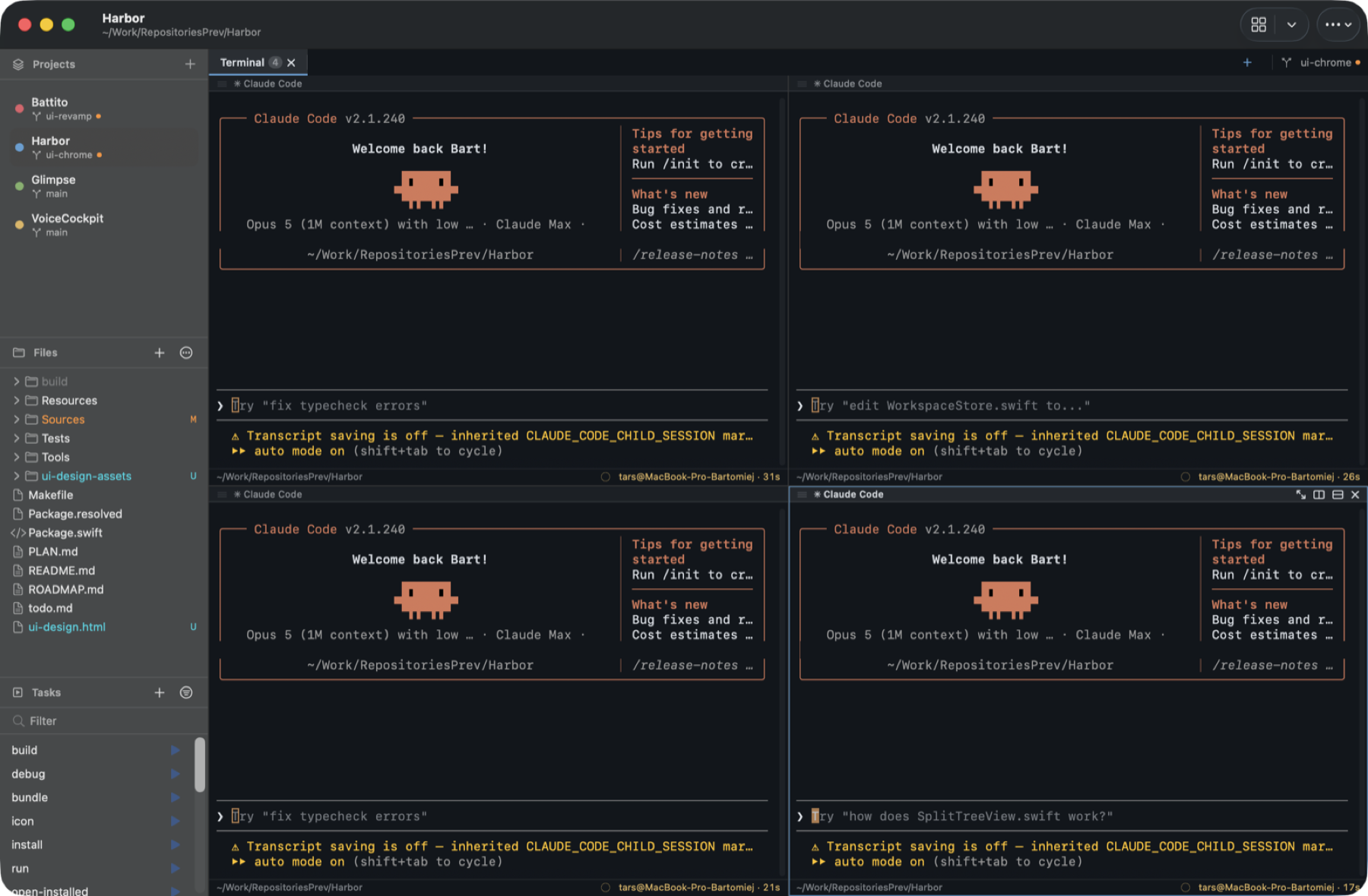Open the layout options dropdown chevron
1368x896 pixels.
[1291, 25]
